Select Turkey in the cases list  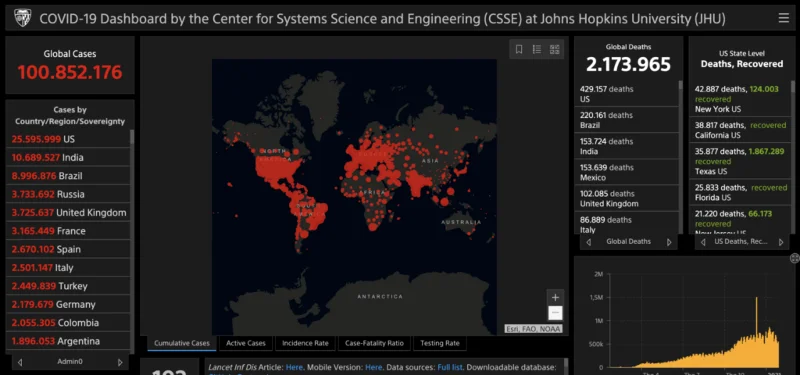click(68, 286)
